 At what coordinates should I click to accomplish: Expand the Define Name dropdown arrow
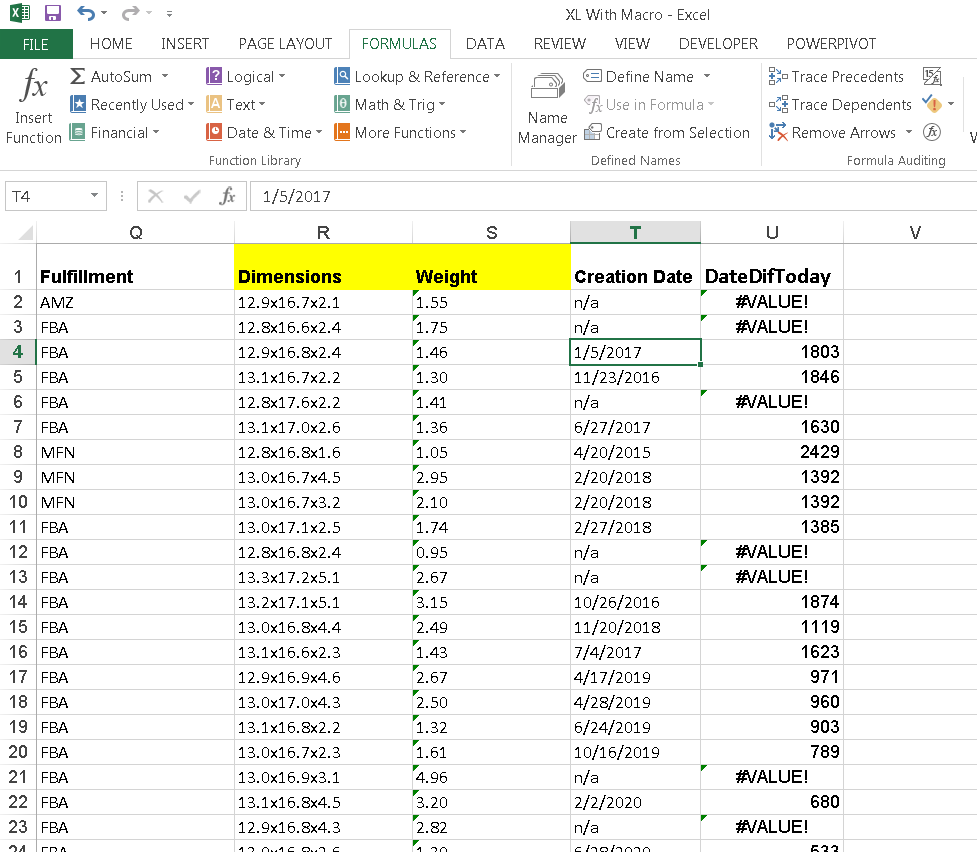tap(707, 76)
